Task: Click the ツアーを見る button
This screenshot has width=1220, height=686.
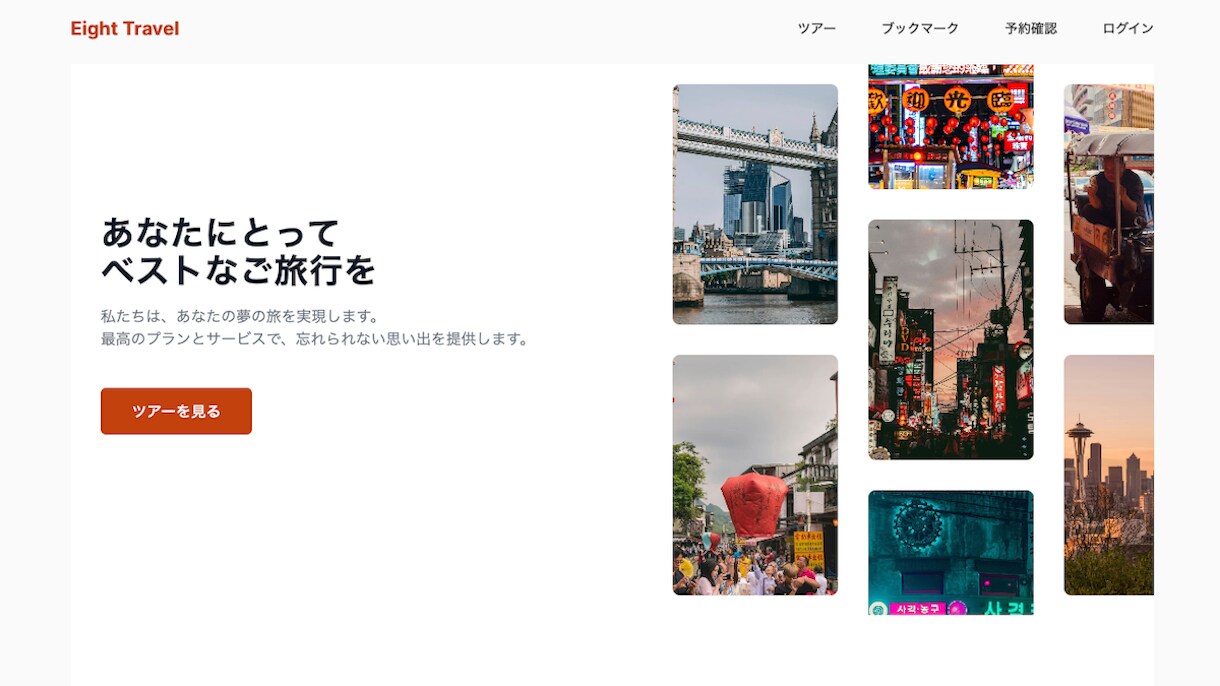Action: 176,411
